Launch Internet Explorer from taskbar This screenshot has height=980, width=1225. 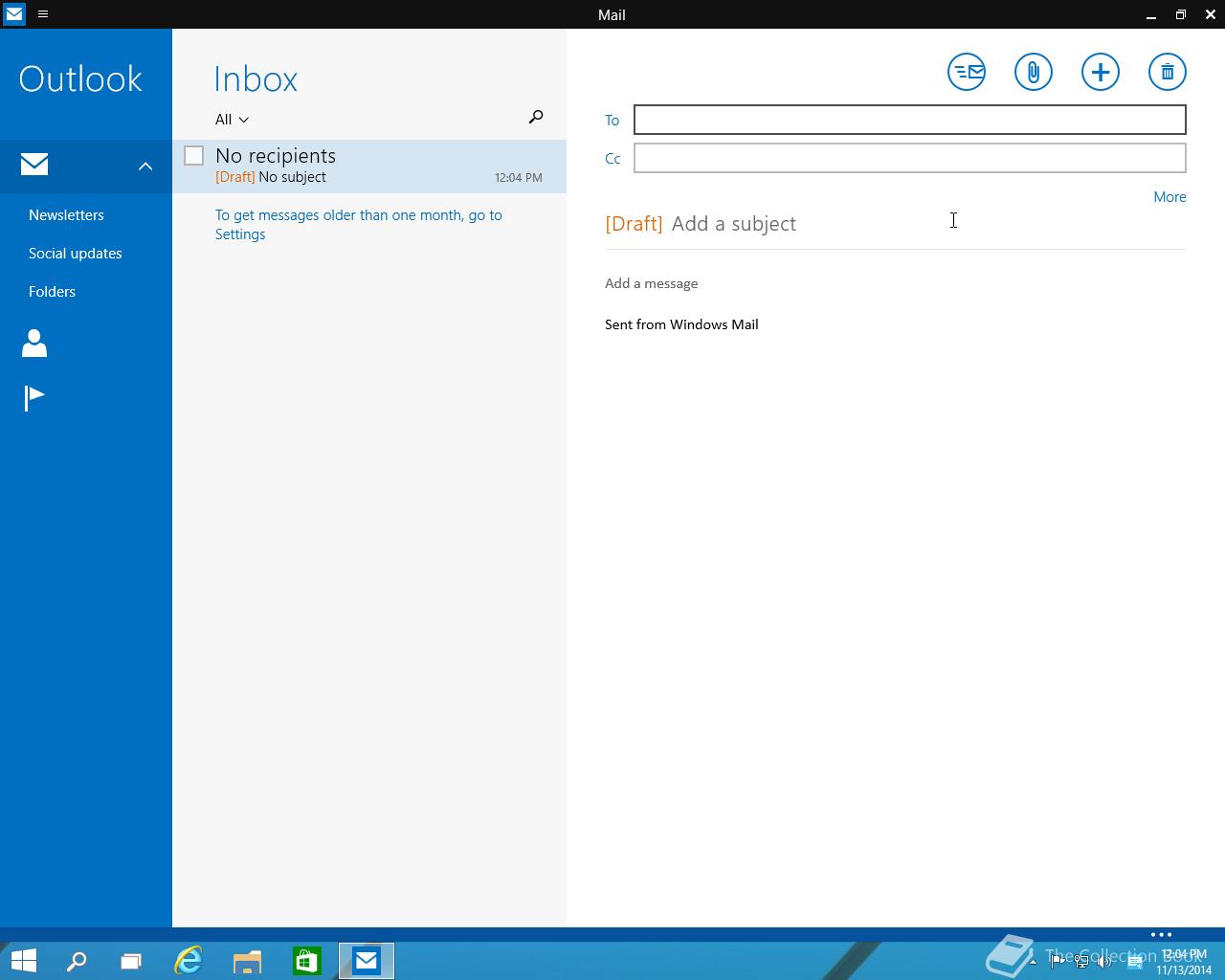pyautogui.click(x=189, y=961)
